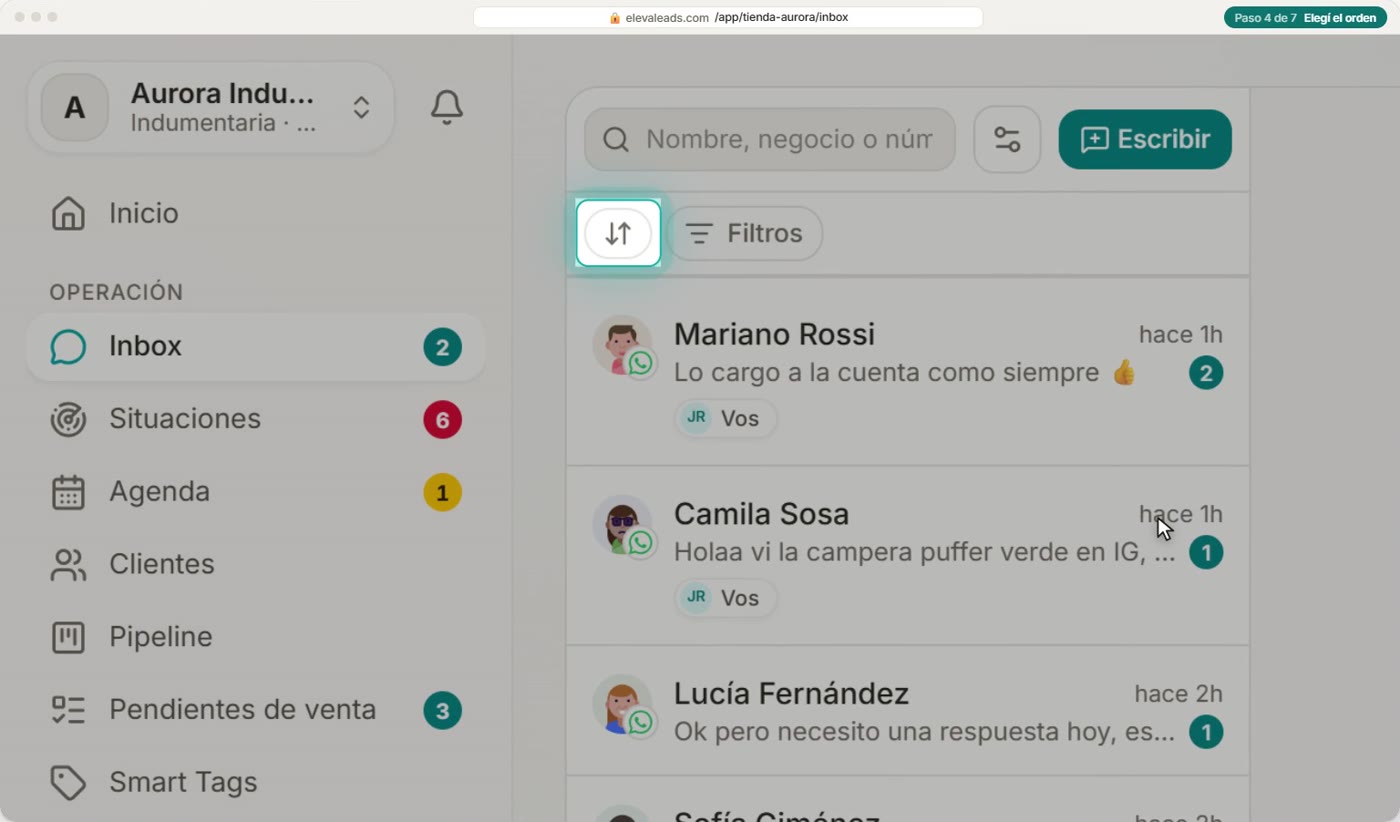This screenshot has width=1400, height=822.
Task: Click the Pendientes de venta checklist icon
Action: 68,710
